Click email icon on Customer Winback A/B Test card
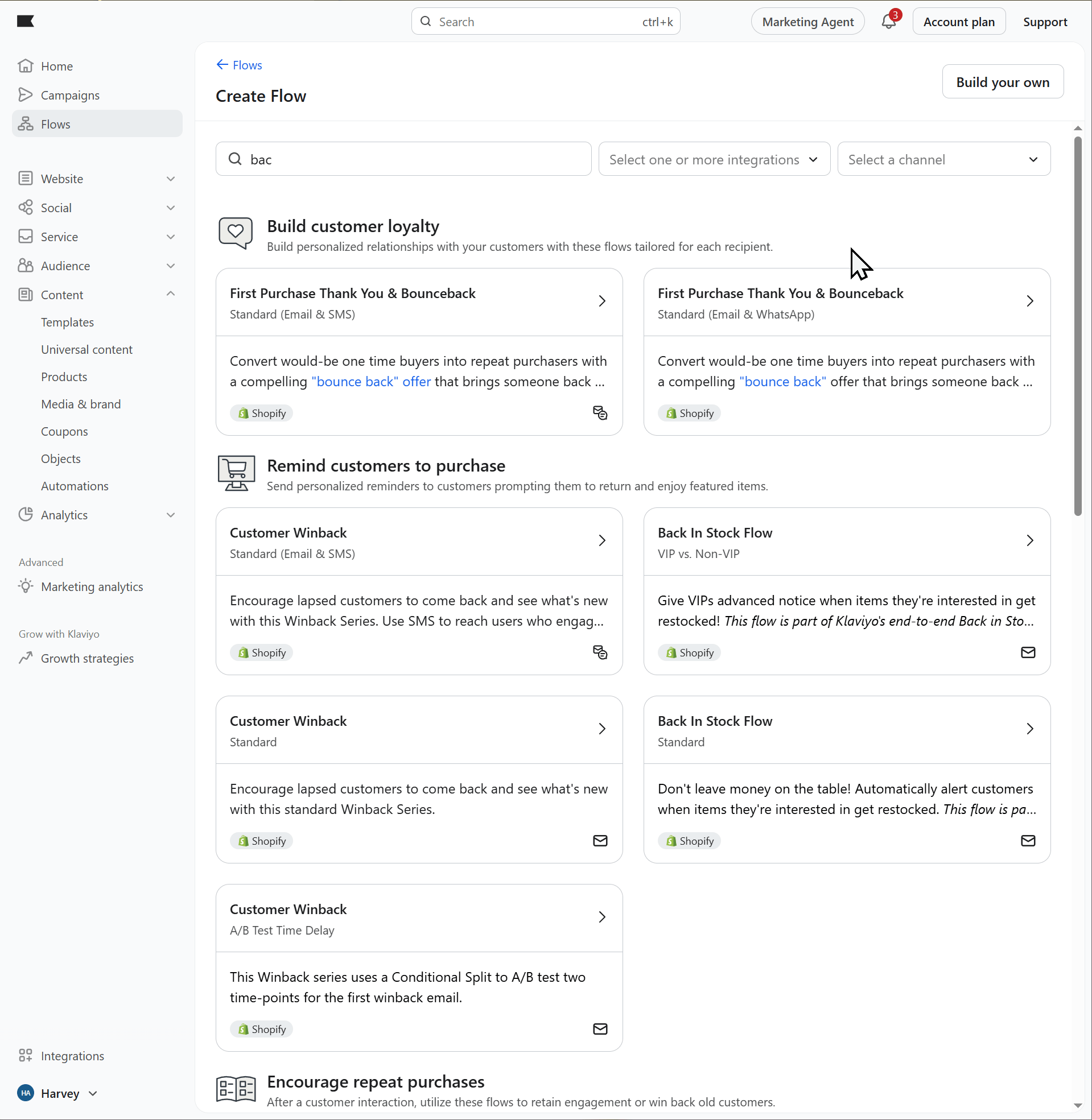 (x=600, y=1029)
